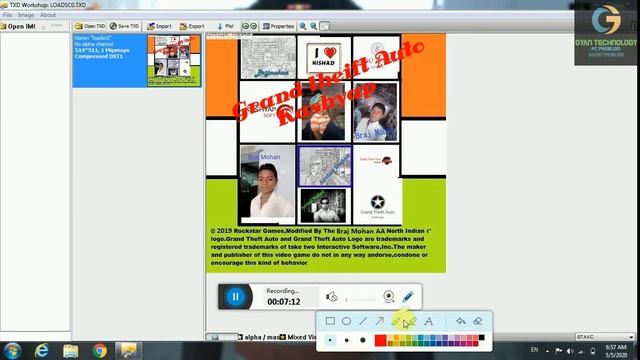Choose the medium pen size dot
The width and height of the screenshot is (640, 360).
pos(347,340)
